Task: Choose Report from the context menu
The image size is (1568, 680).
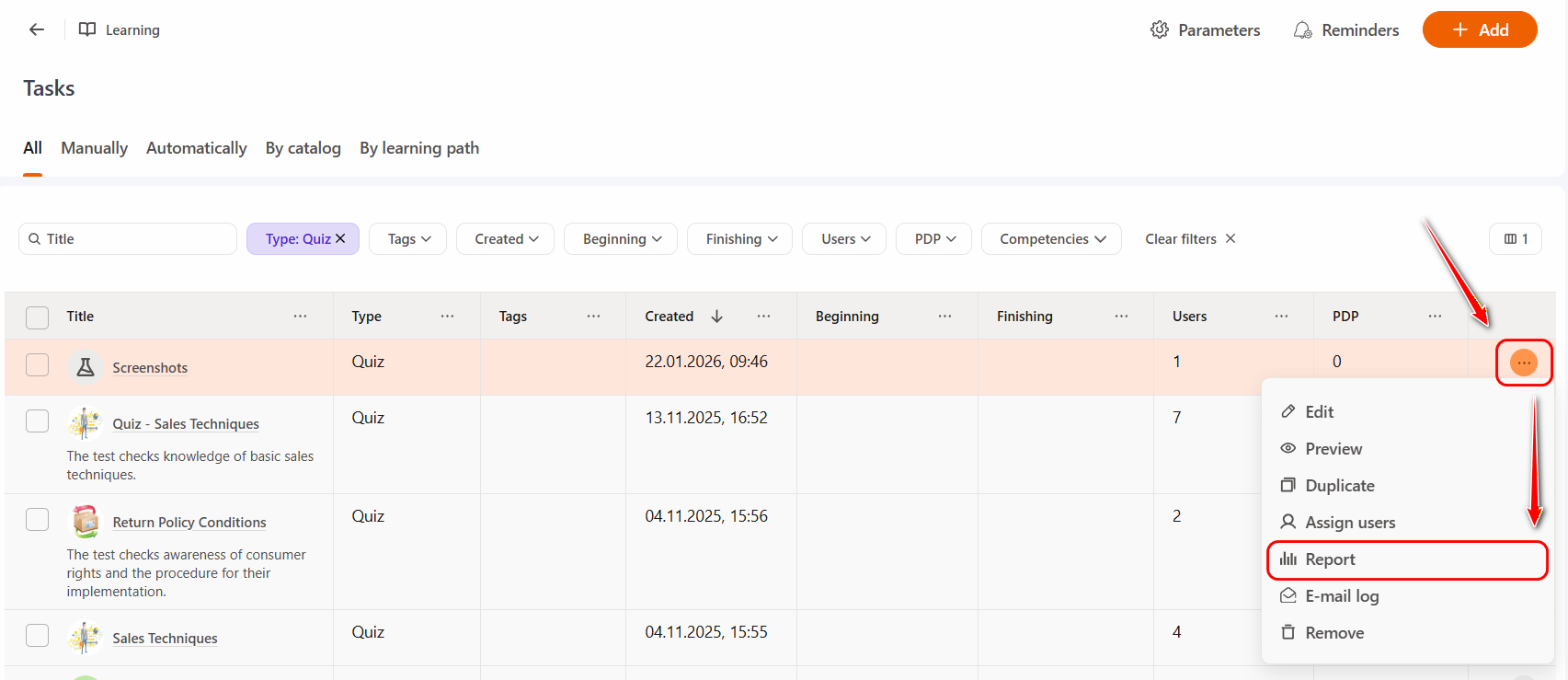Action: [x=1330, y=559]
